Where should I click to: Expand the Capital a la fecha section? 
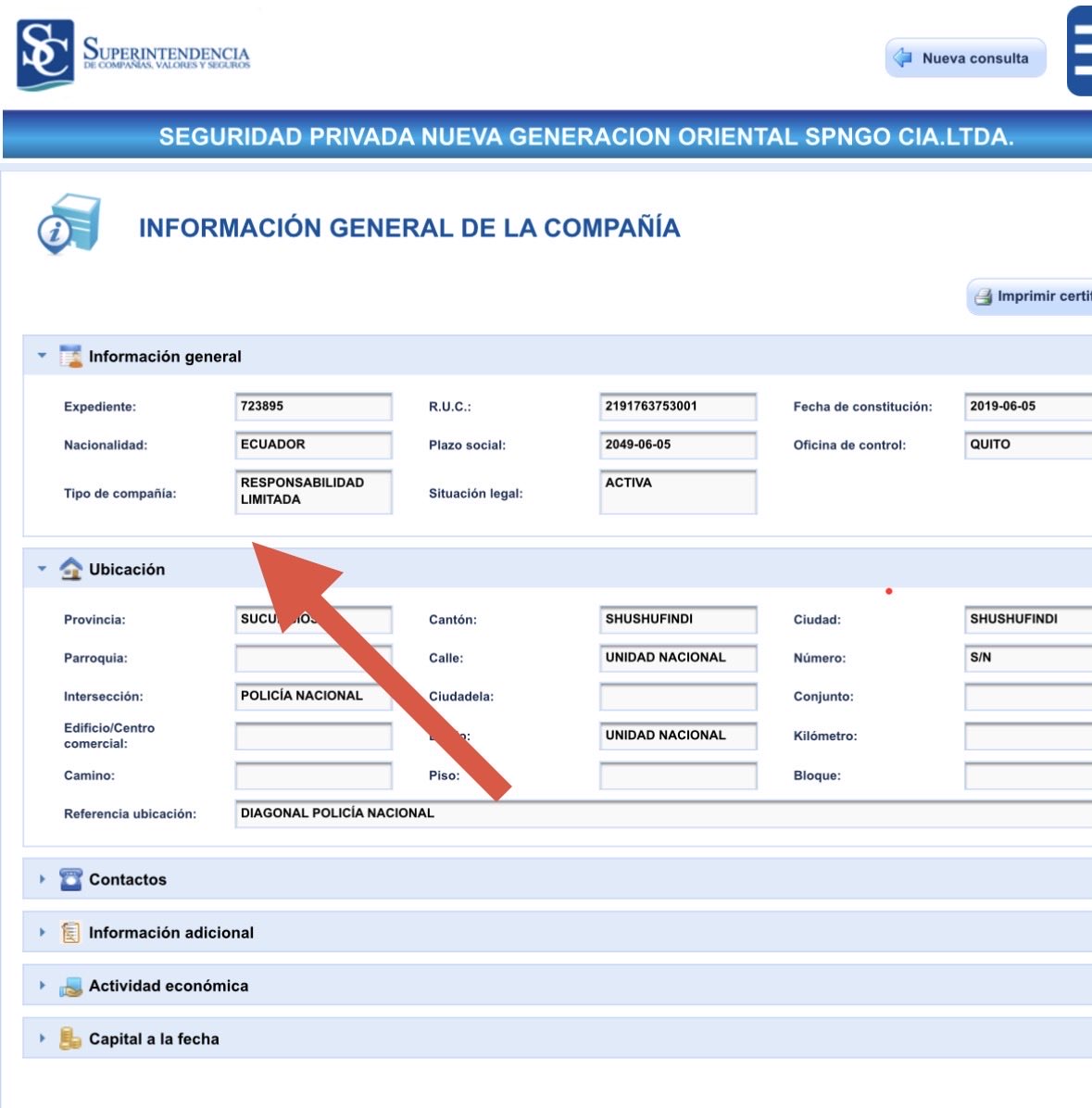point(42,1038)
